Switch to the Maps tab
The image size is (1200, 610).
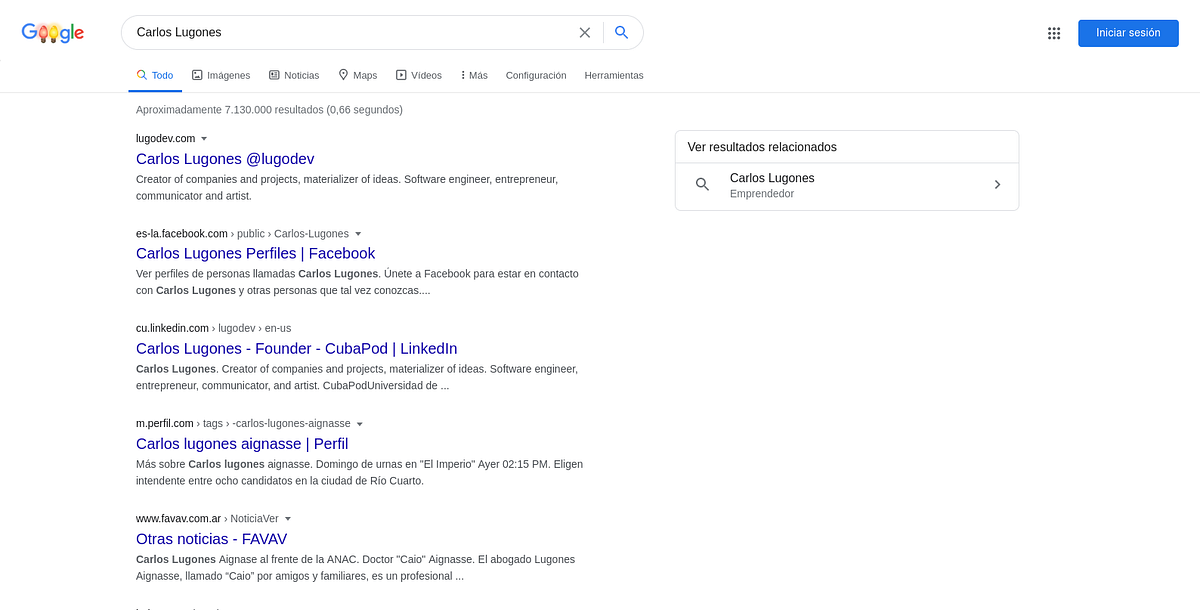[358, 75]
